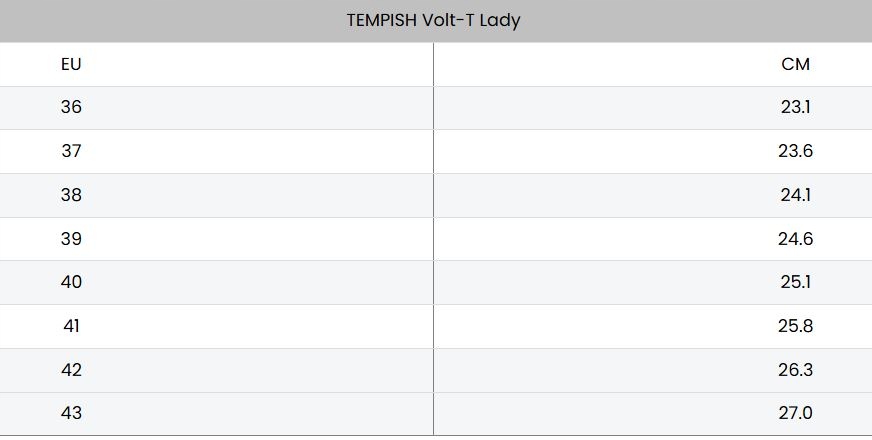Click the 24.1 cm value
The image size is (872, 440).
pyautogui.click(x=795, y=195)
